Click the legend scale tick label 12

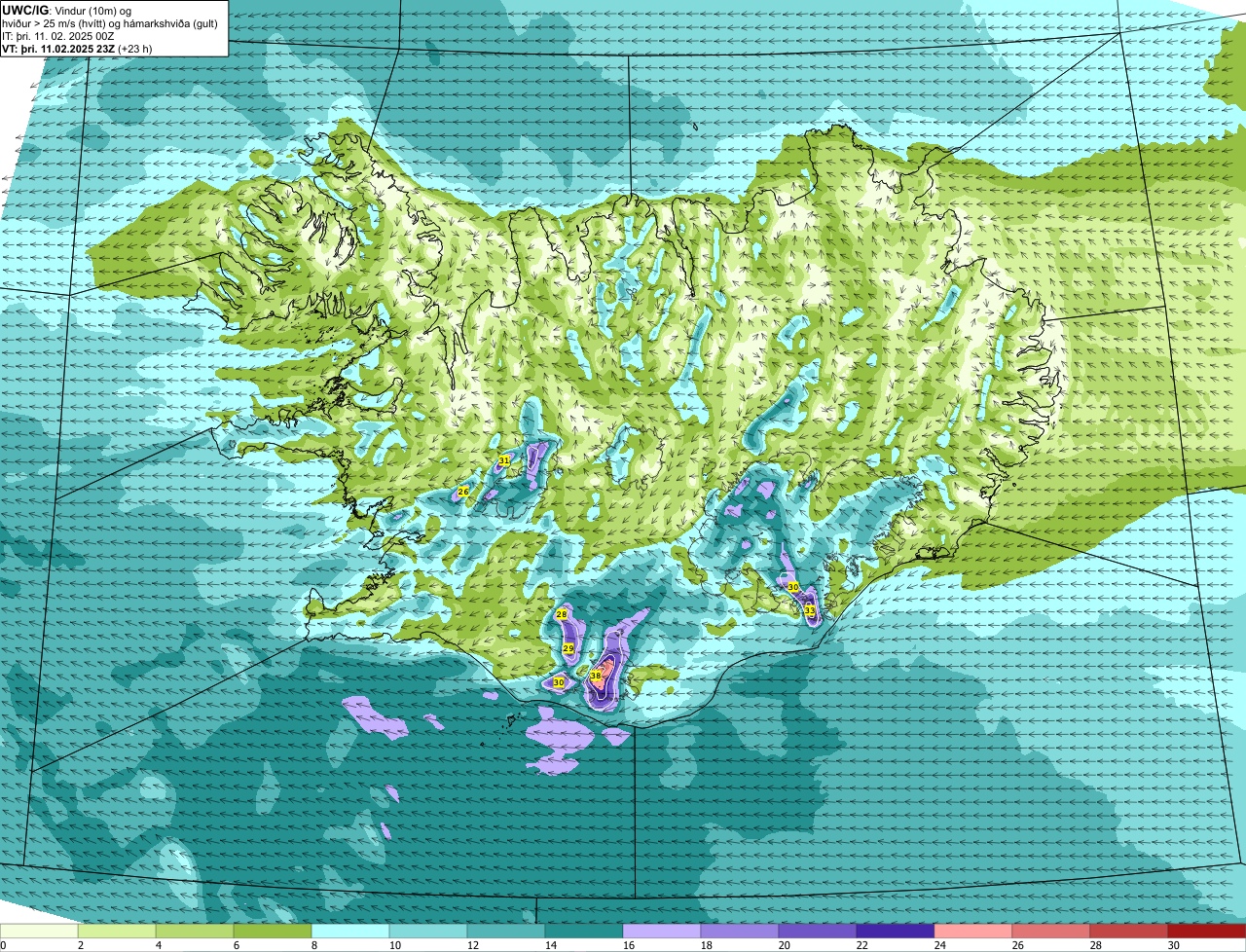(473, 945)
